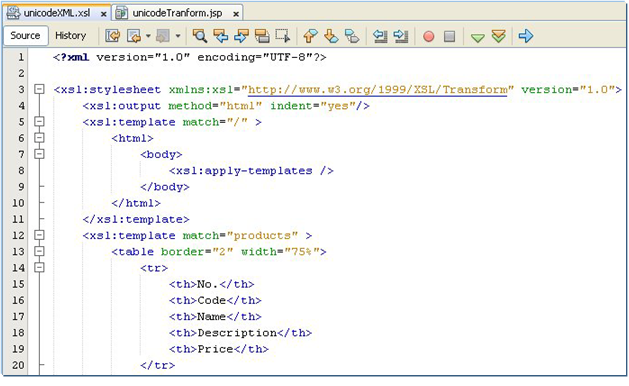Click the xml declaration on line 1
This screenshot has height=386, width=629.
190,57
